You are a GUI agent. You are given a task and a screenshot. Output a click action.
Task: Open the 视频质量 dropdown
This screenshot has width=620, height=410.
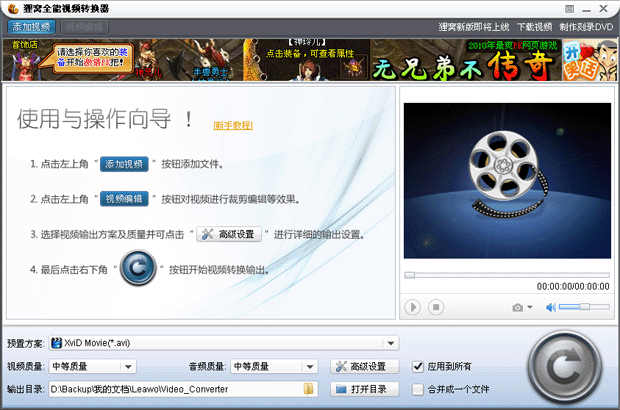click(x=130, y=366)
